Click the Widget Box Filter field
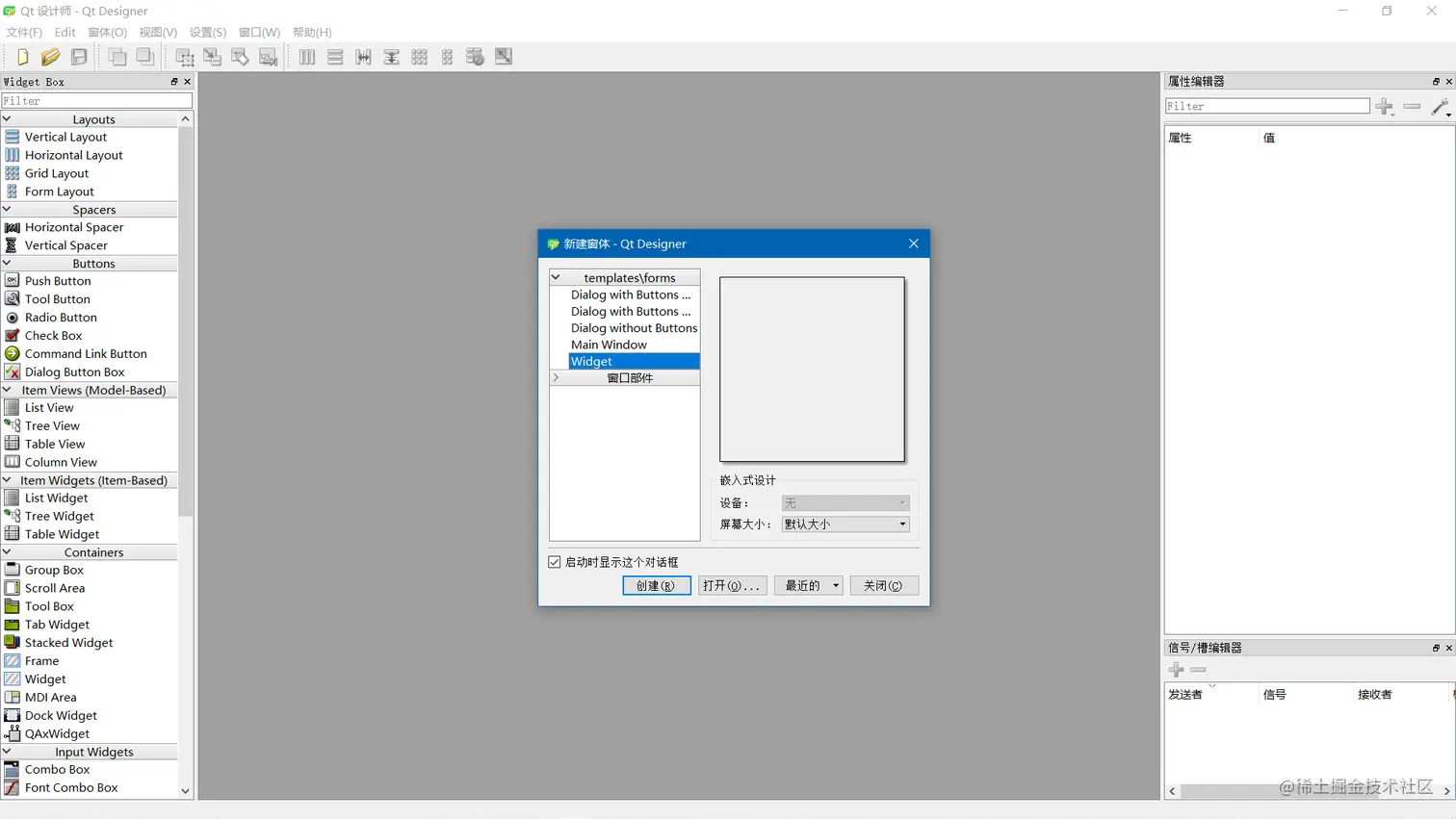1456x819 pixels. tap(96, 101)
